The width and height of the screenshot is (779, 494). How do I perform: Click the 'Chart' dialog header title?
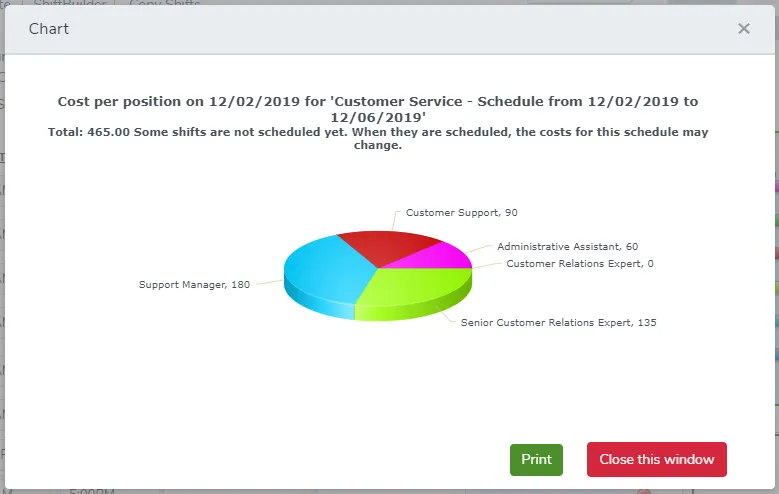49,29
